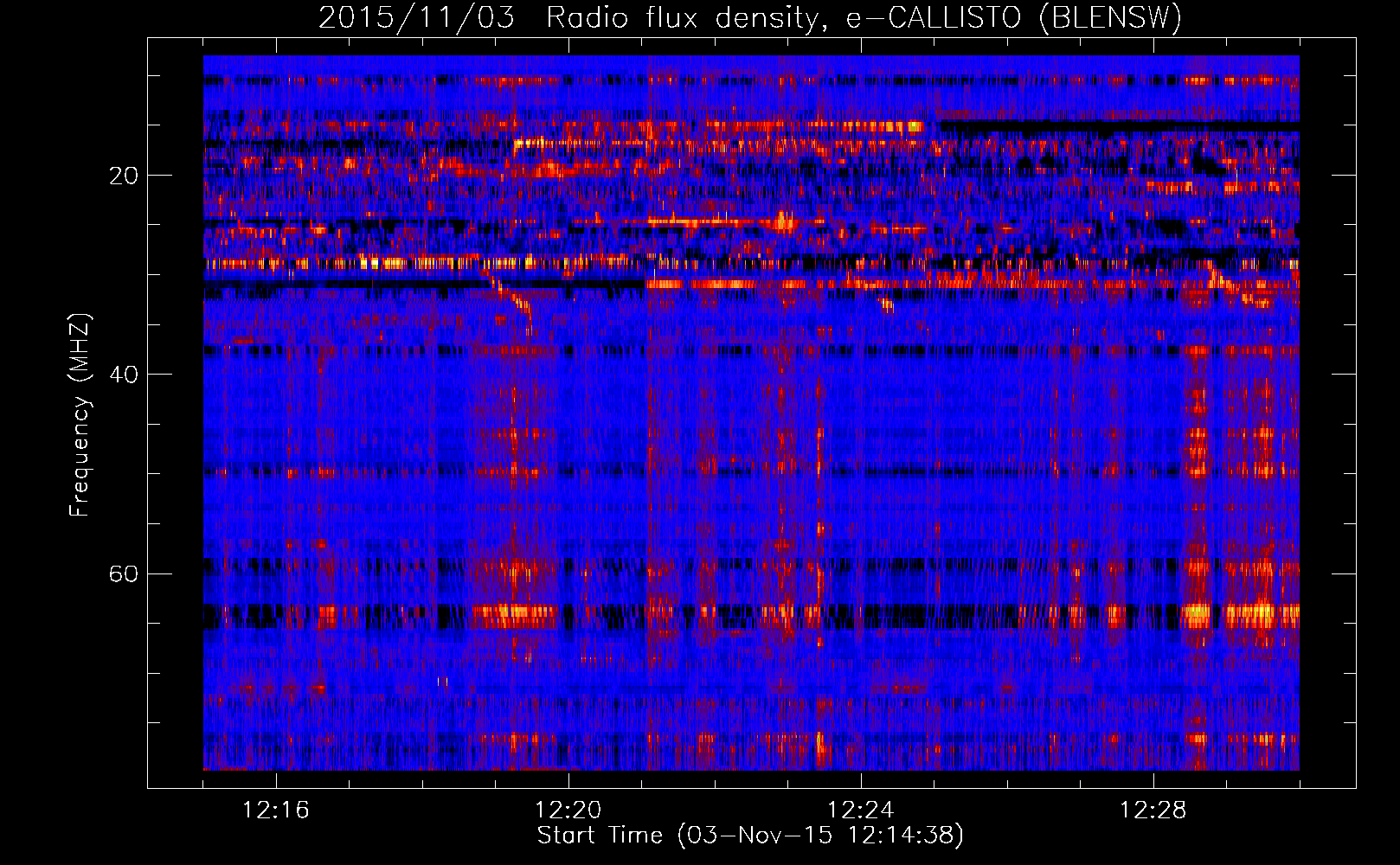Click the frequency axis value 20
The width and height of the screenshot is (1400, 865).
[124, 176]
